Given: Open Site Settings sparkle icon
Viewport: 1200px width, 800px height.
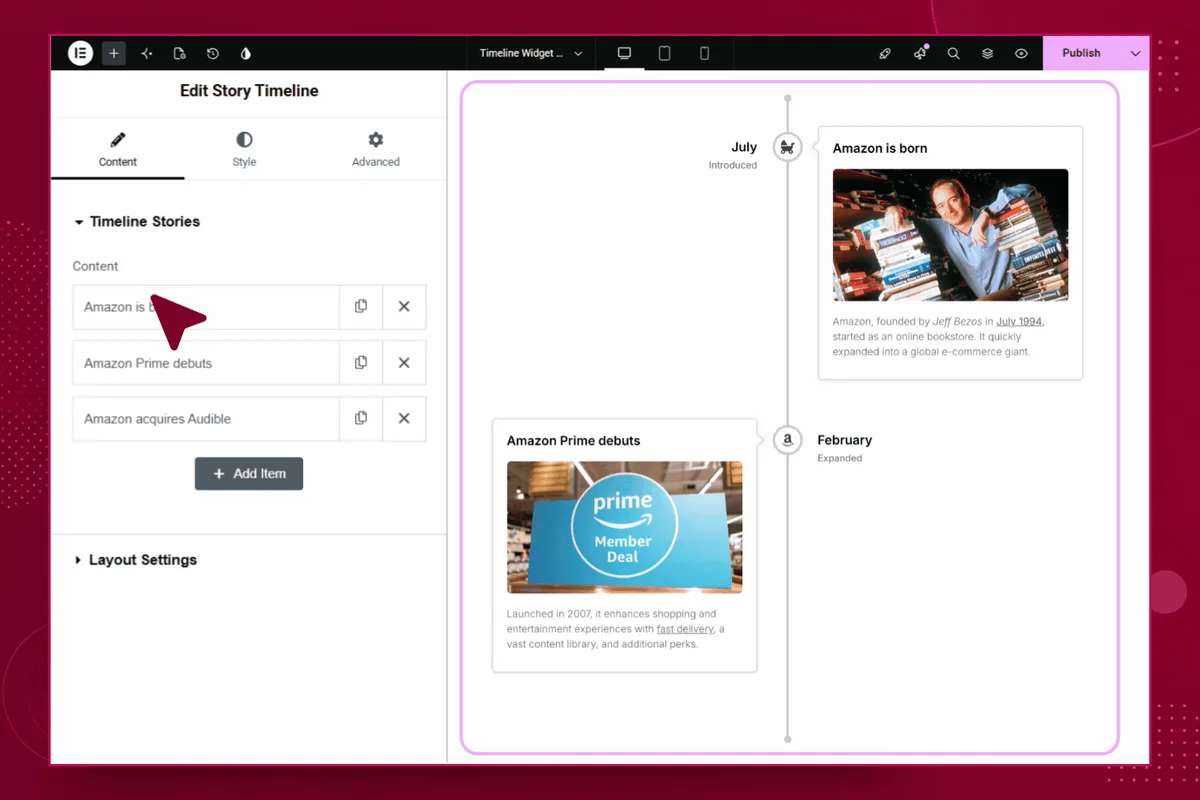Looking at the screenshot, I should coord(147,53).
